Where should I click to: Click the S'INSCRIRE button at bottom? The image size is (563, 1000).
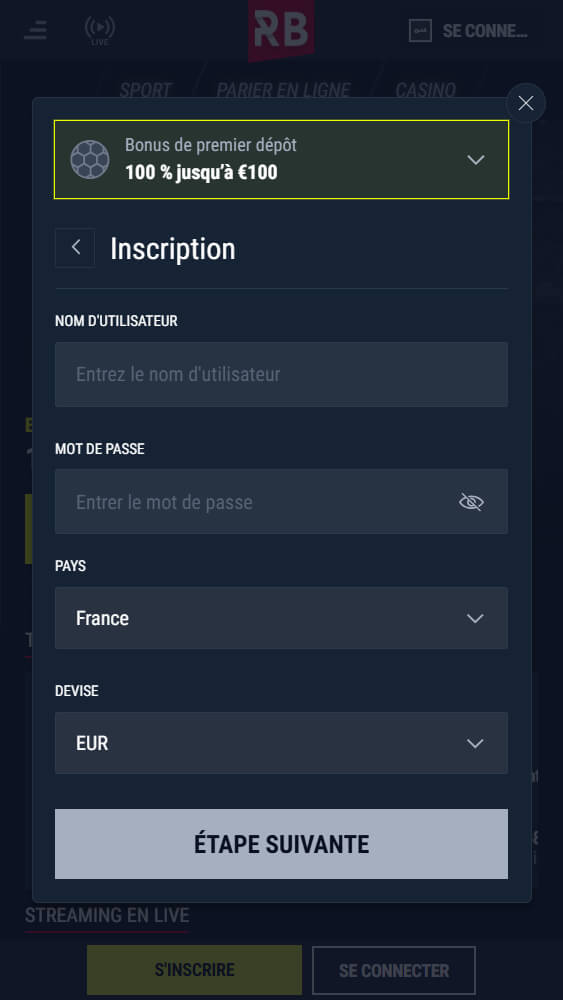[194, 970]
